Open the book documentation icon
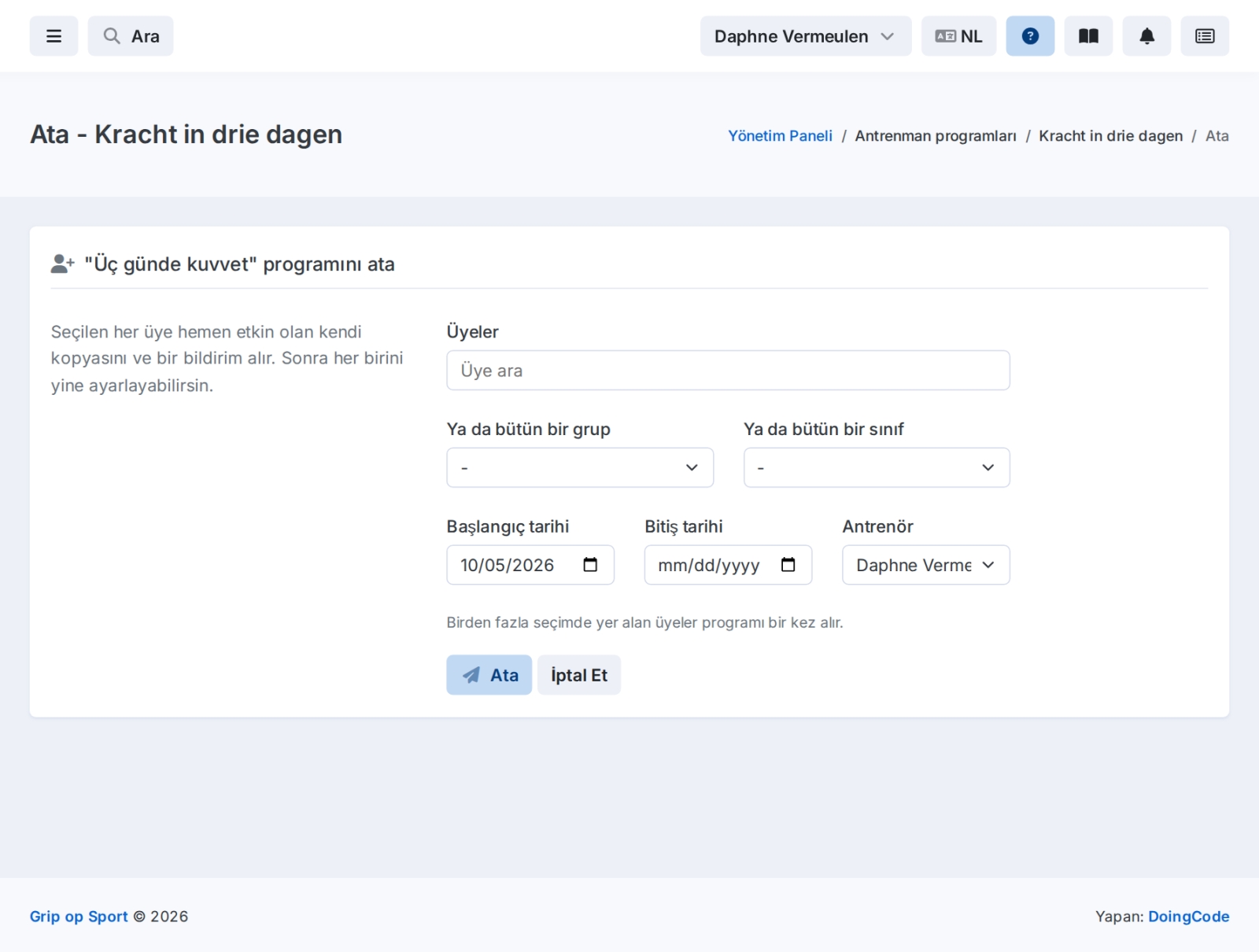1259x952 pixels. (1088, 36)
